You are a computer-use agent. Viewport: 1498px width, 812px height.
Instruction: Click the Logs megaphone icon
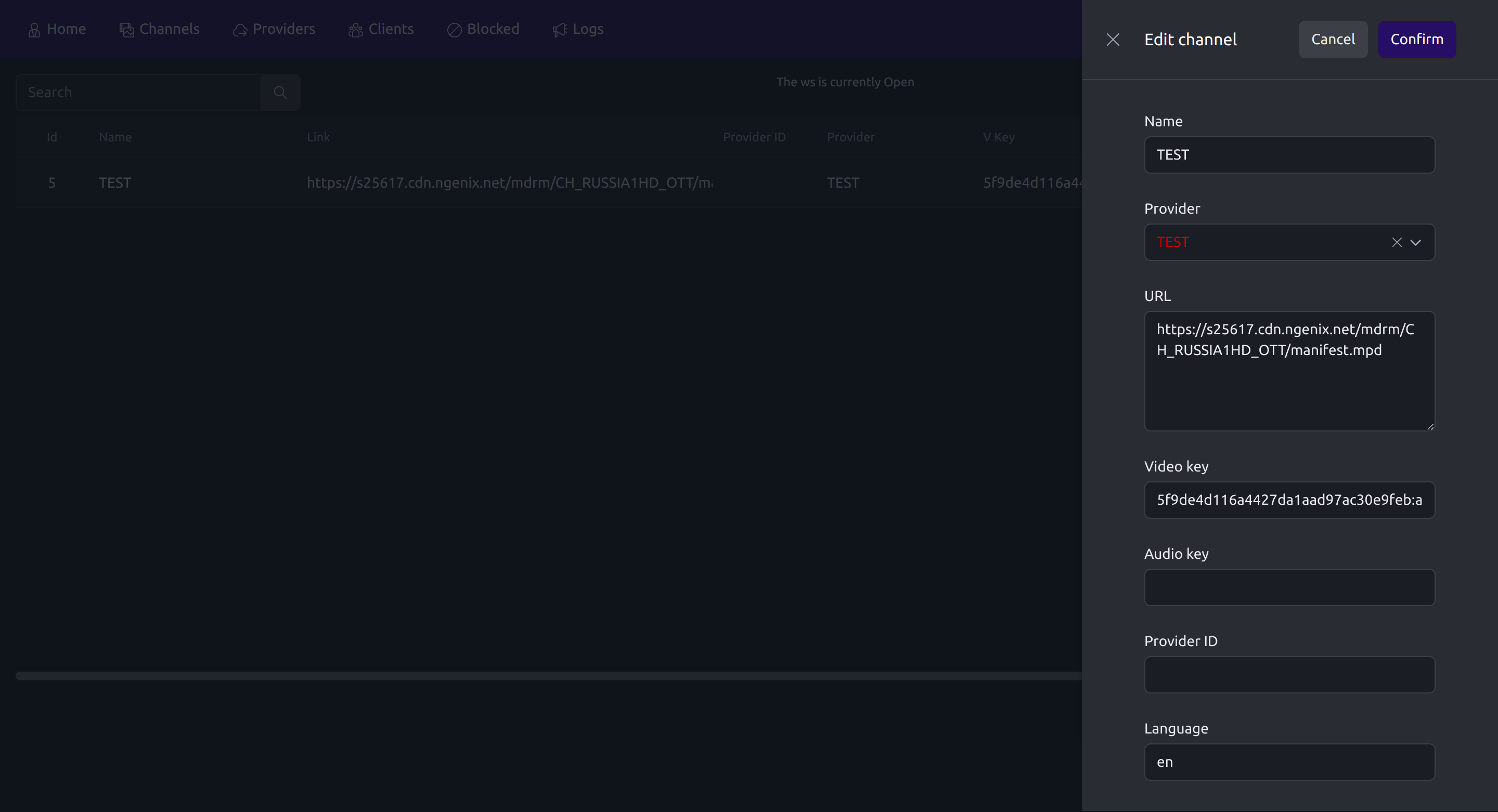pos(560,30)
